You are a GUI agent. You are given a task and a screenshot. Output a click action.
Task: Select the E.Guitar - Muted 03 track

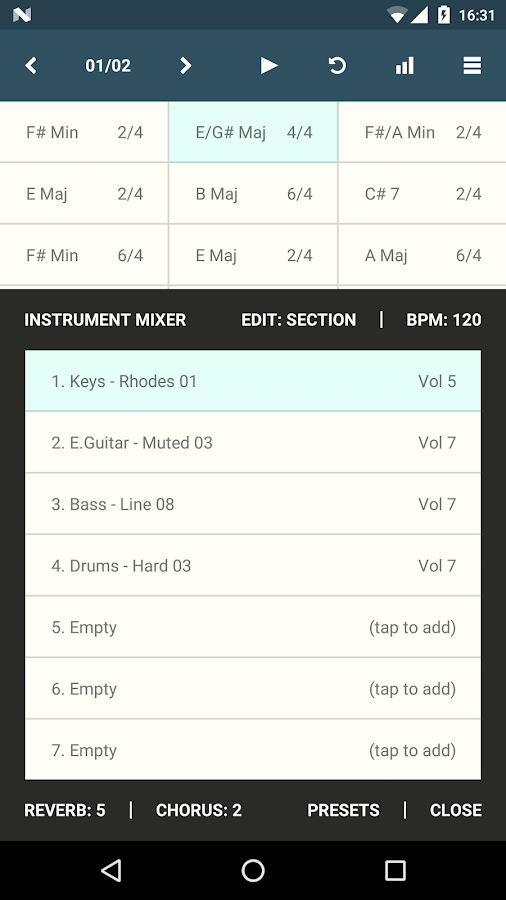pos(253,443)
